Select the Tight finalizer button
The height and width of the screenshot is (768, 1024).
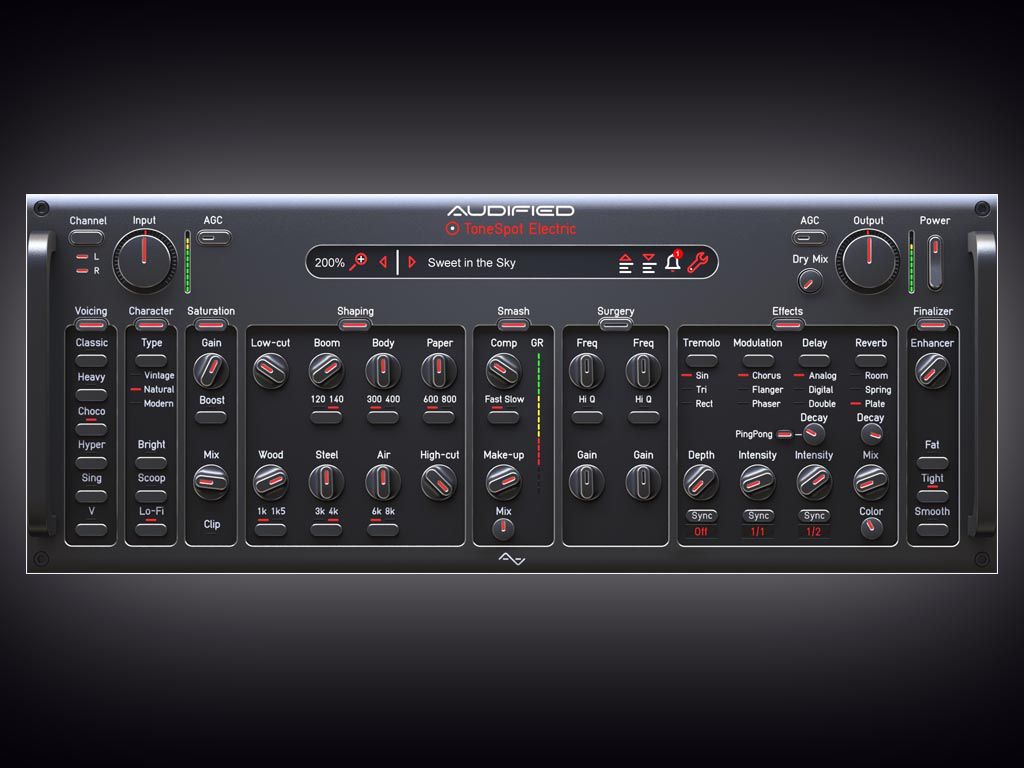(x=933, y=496)
